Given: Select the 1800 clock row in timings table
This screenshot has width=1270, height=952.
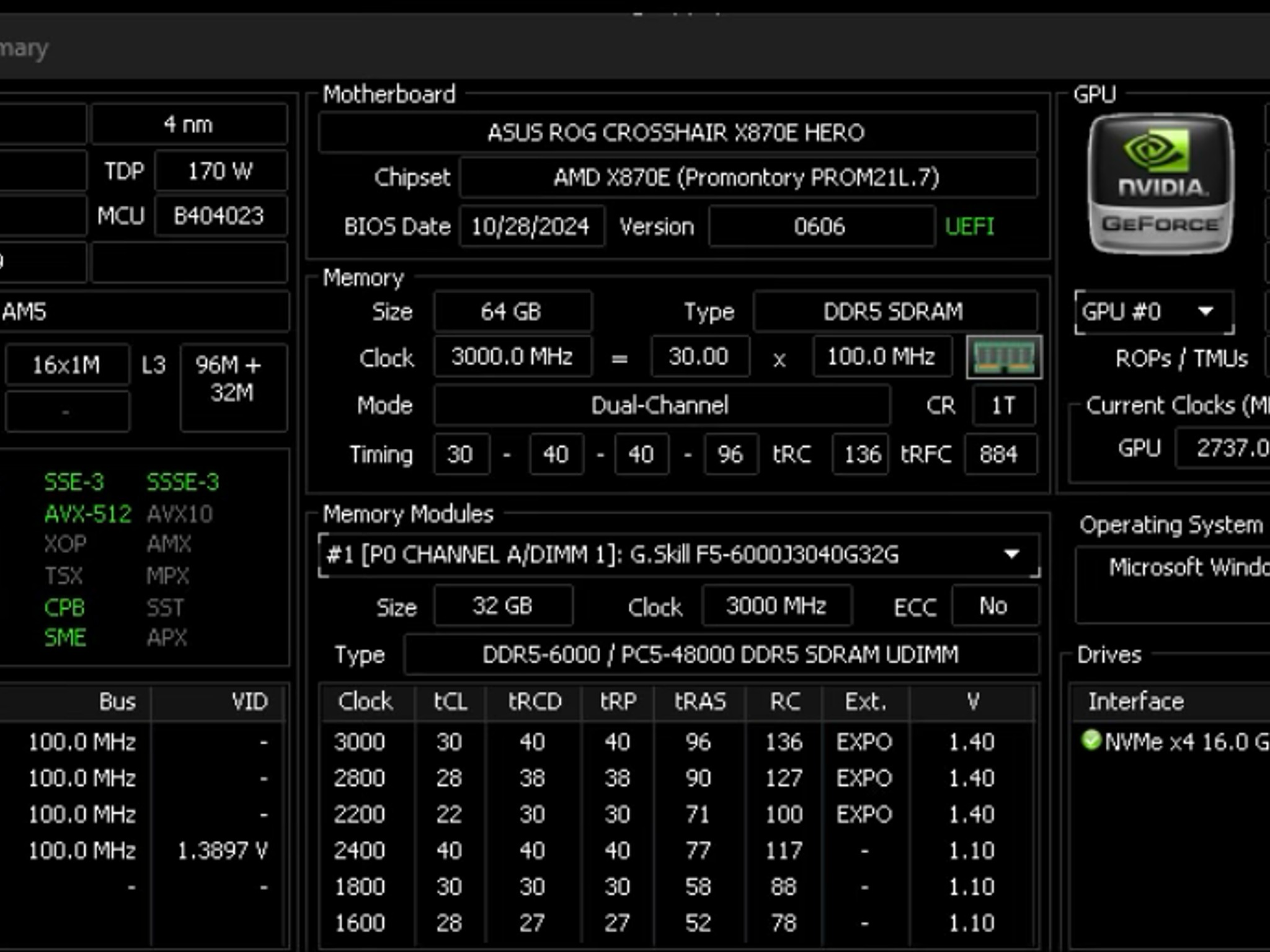Looking at the screenshot, I should (x=678, y=887).
